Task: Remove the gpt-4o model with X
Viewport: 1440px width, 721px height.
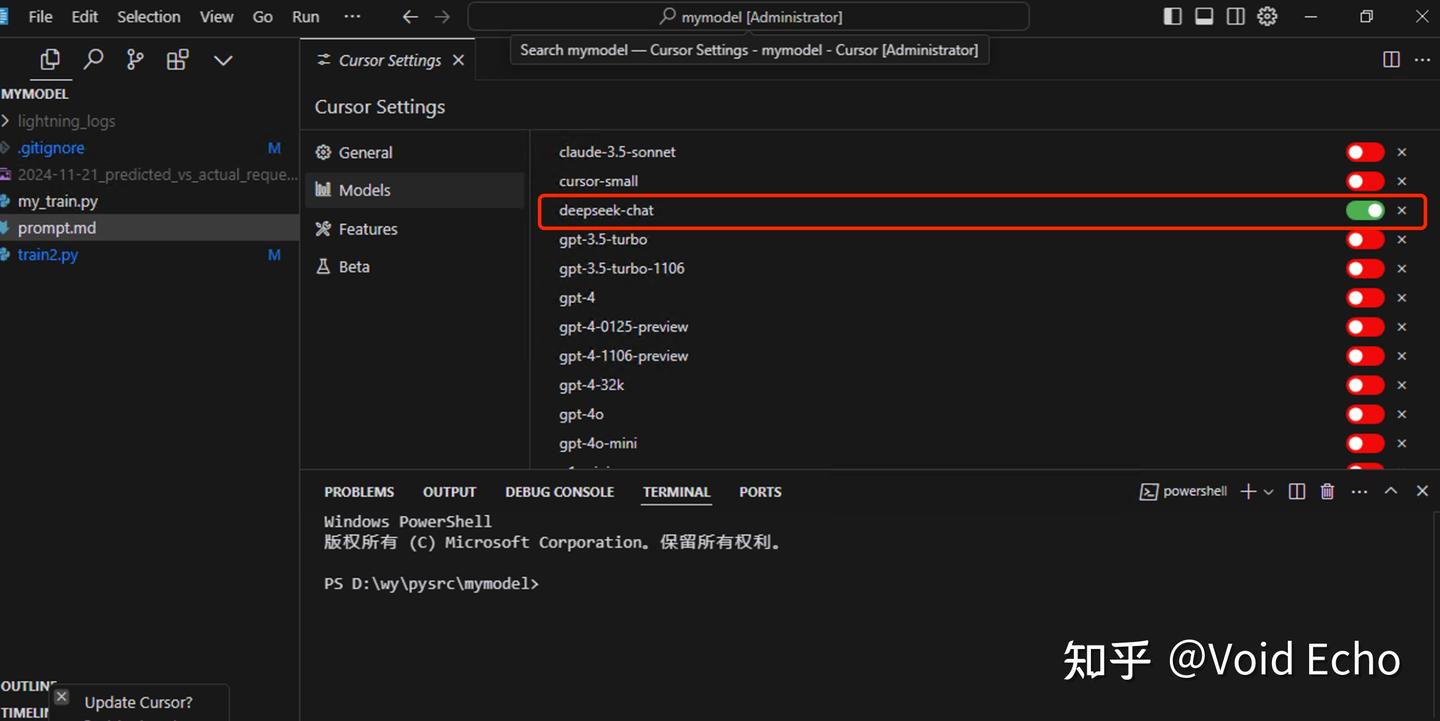Action: pos(1402,414)
